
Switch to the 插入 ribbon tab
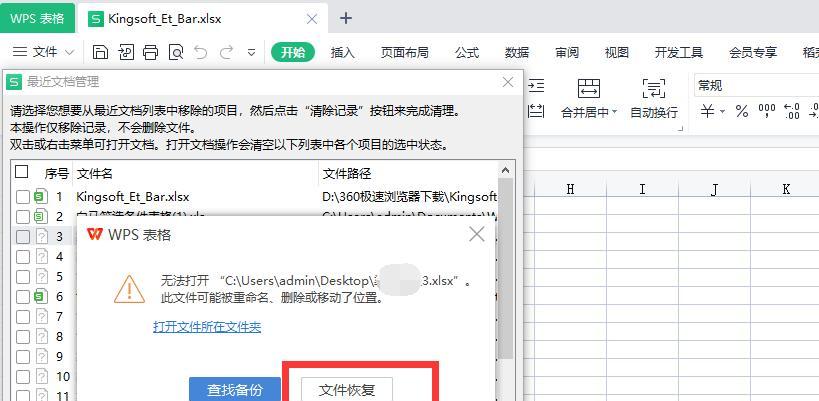point(343,52)
